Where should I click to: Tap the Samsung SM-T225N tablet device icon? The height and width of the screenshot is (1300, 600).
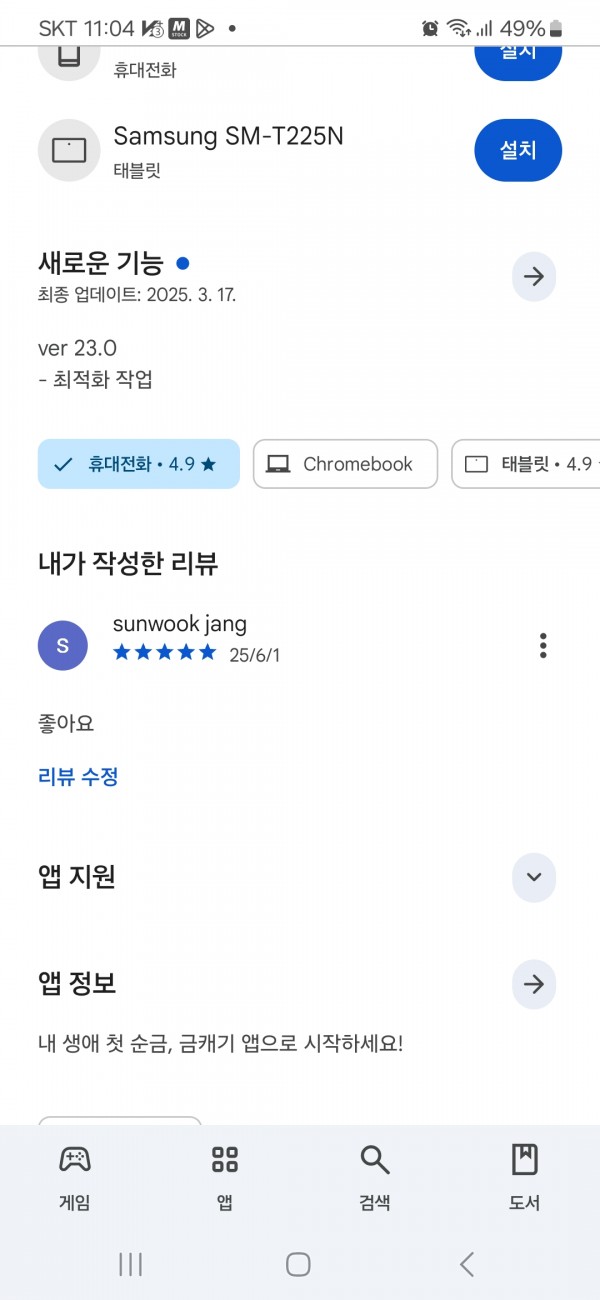[x=69, y=150]
